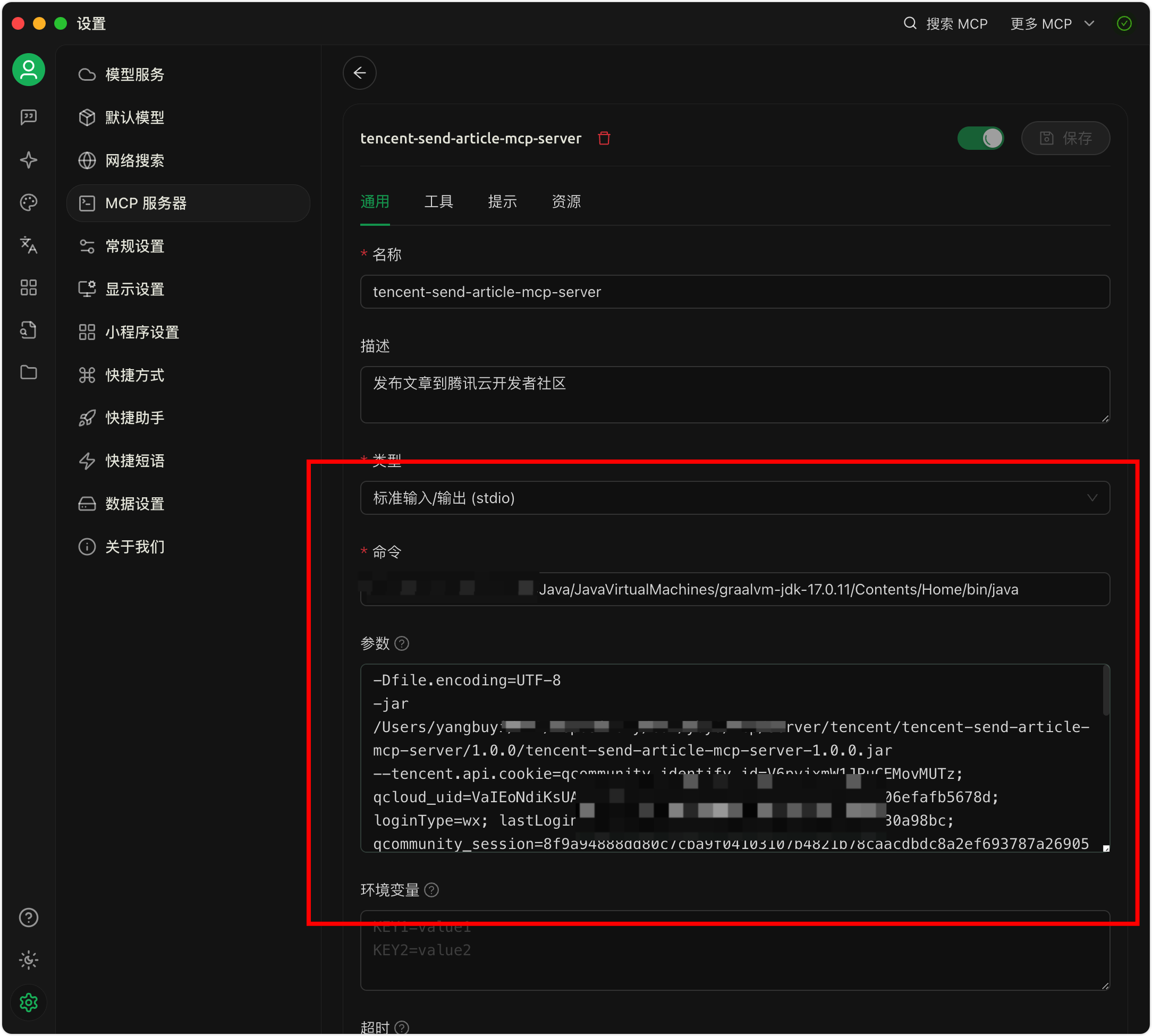Toggle the MCP server enable switch
1152x1036 pixels.
click(x=981, y=138)
